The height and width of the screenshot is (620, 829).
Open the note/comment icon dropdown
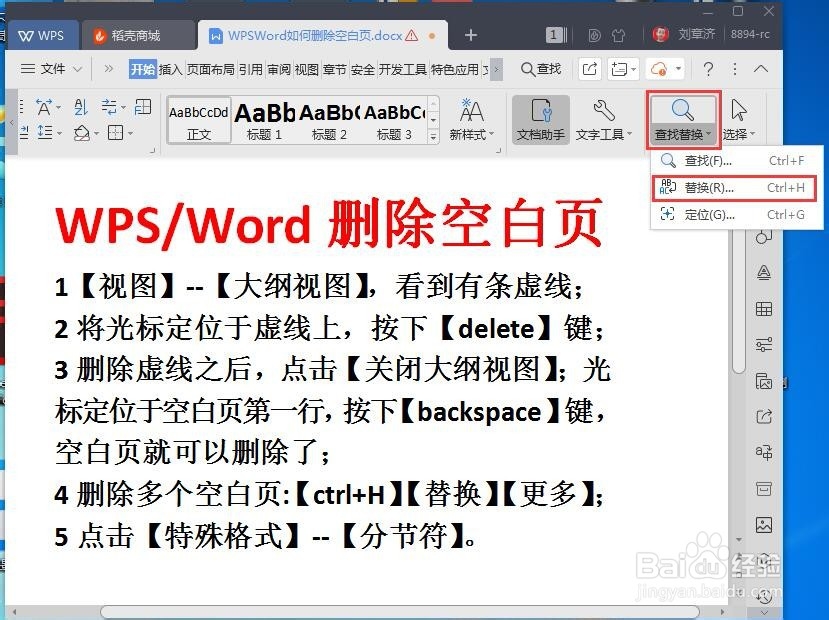coord(623,69)
